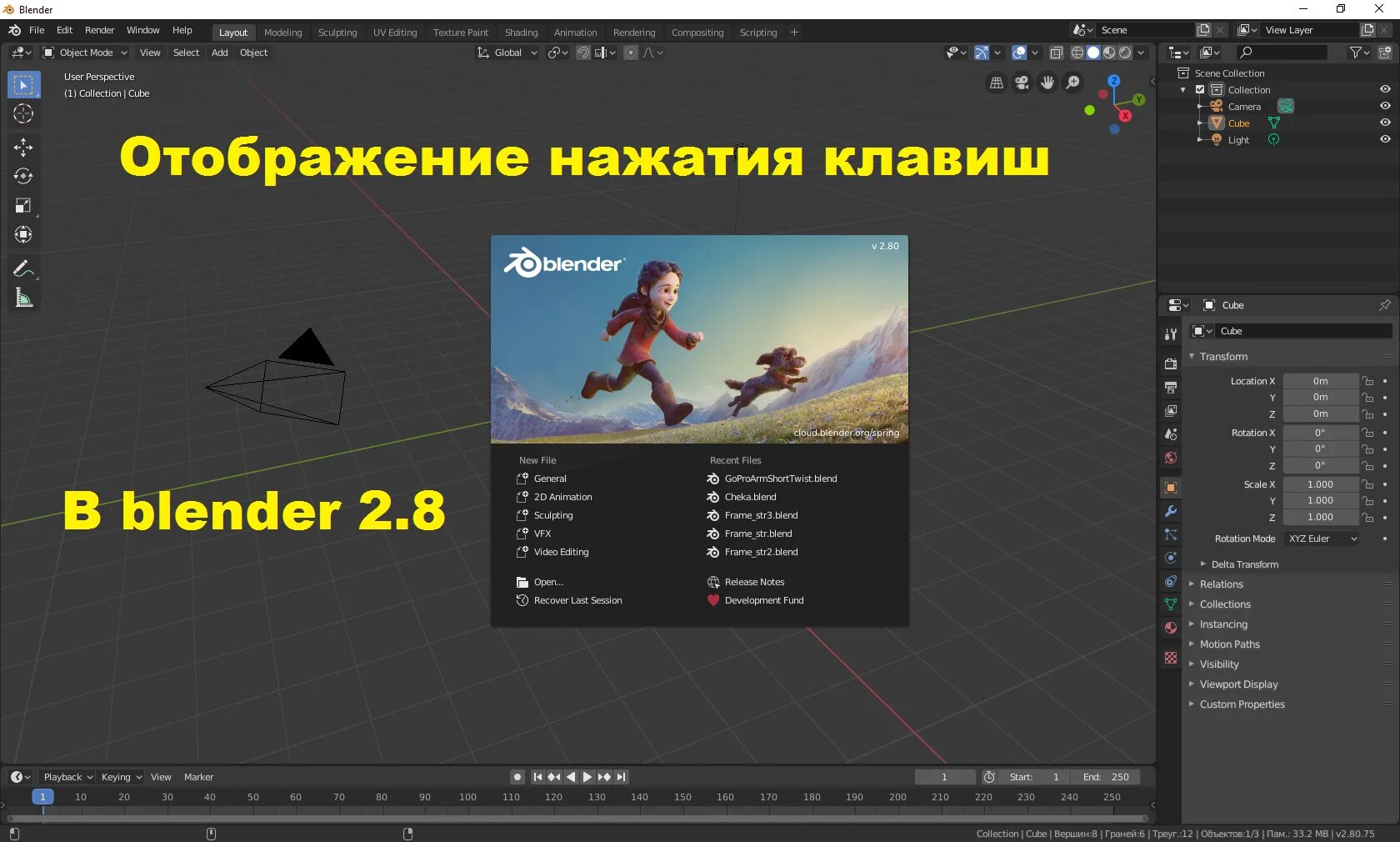Image resolution: width=1400 pixels, height=842 pixels.
Task: Open the Render properties tab
Action: coord(1171,364)
